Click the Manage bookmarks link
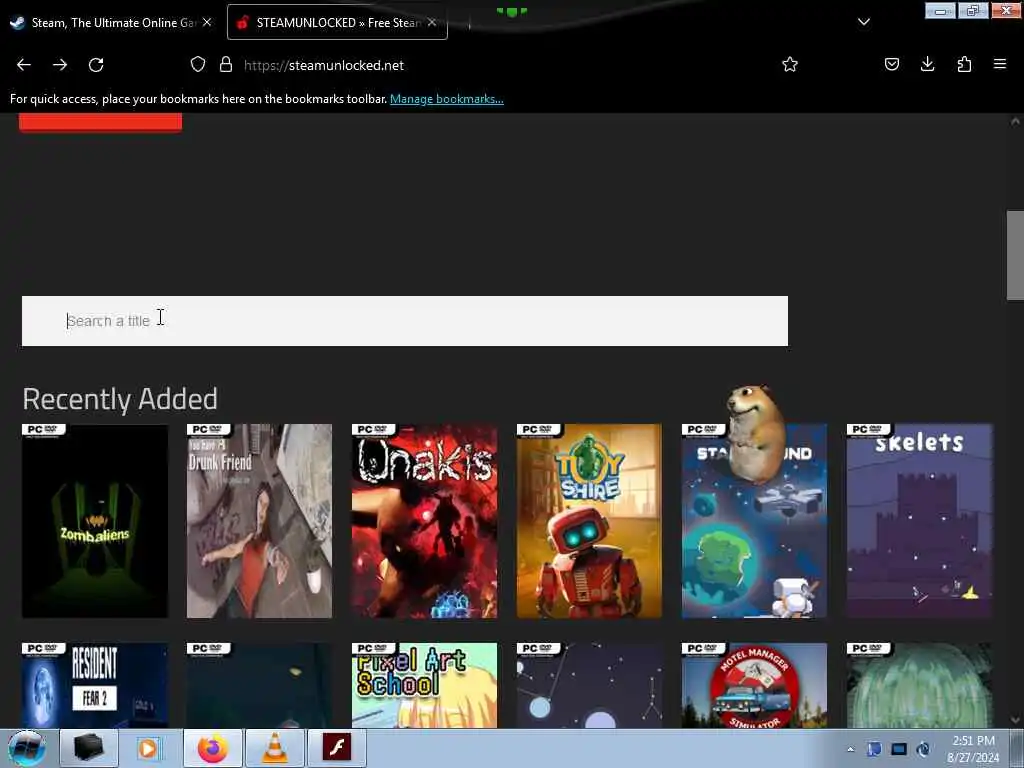The image size is (1024, 768). coord(447,99)
